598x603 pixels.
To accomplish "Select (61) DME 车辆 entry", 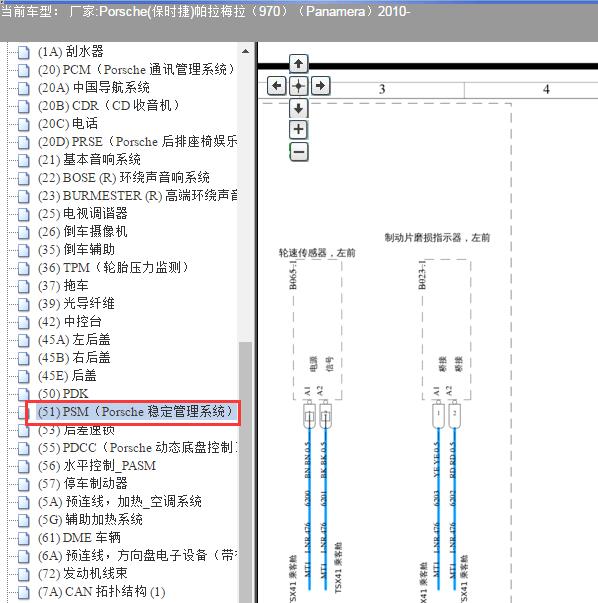I will pyautogui.click(x=79, y=538).
